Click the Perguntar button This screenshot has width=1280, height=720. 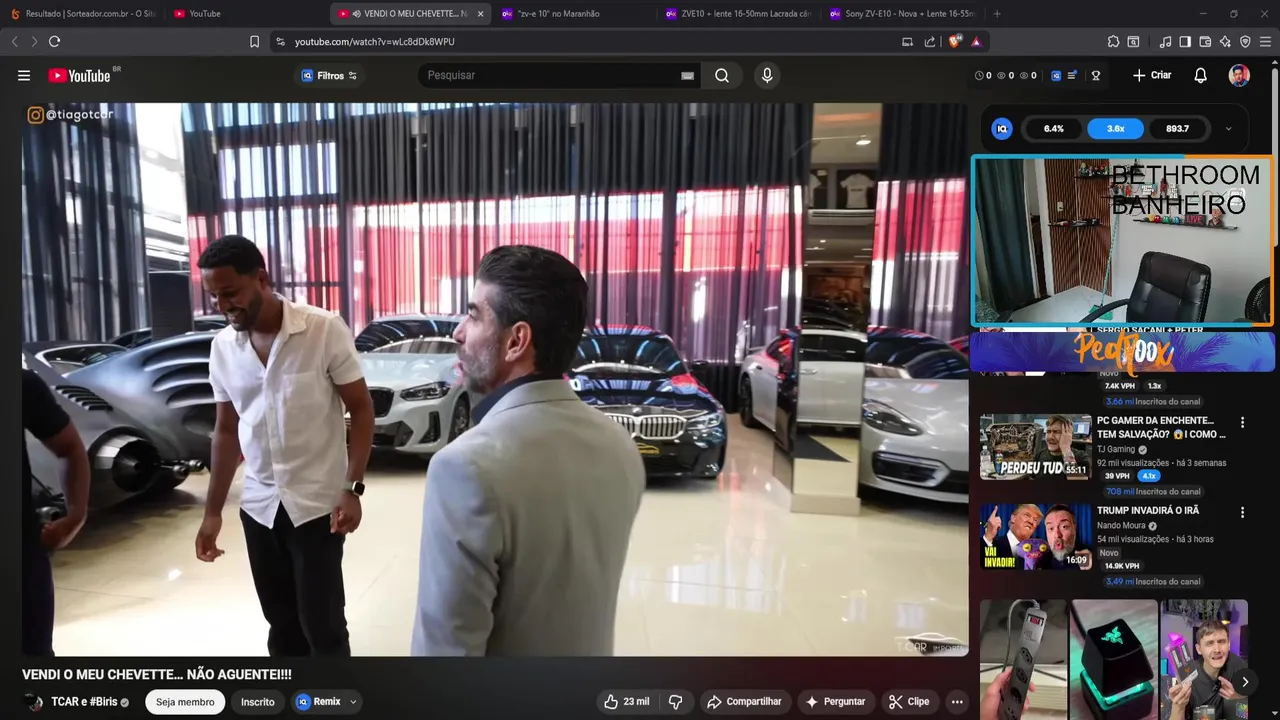(835, 701)
